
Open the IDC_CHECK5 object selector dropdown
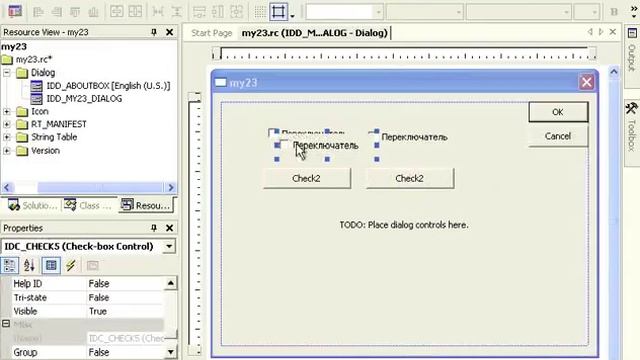click(x=169, y=247)
